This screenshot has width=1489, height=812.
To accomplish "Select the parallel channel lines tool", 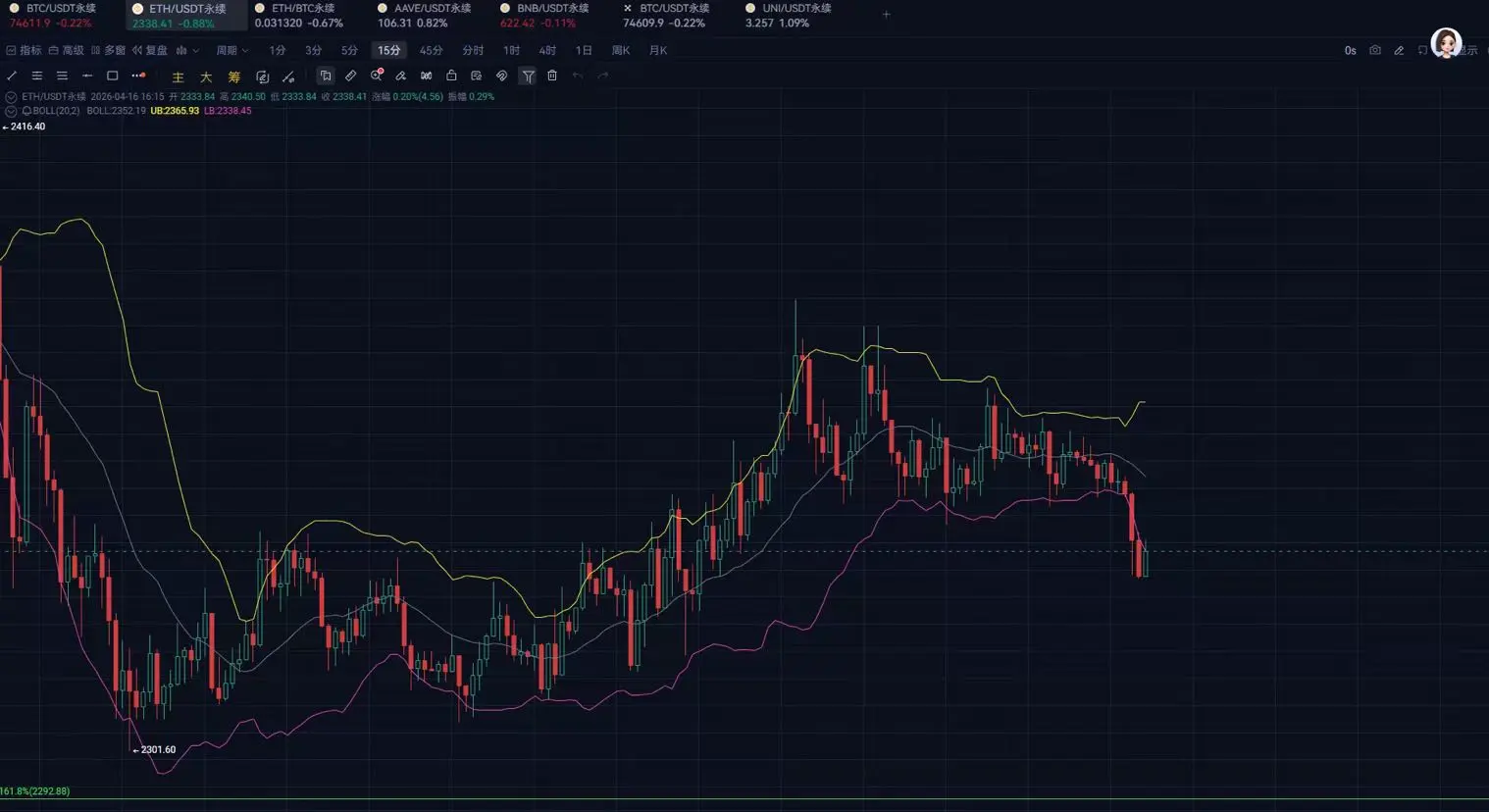I will click(x=37, y=76).
